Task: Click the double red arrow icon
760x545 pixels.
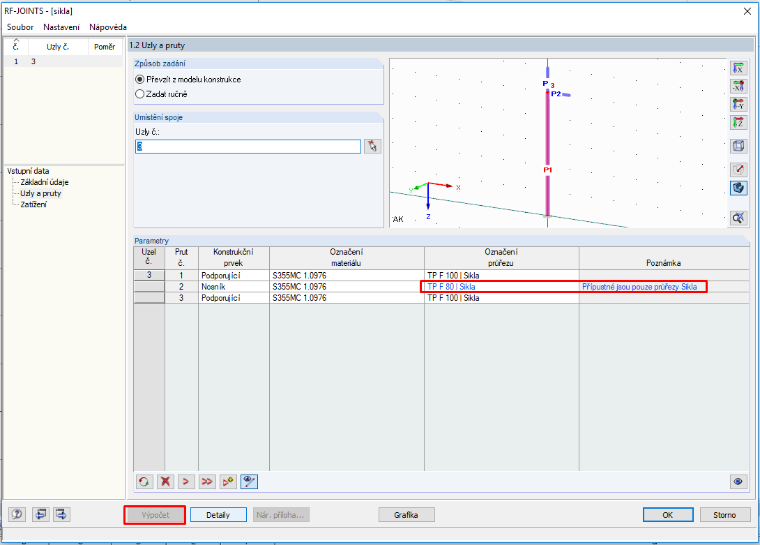Action: (206, 481)
